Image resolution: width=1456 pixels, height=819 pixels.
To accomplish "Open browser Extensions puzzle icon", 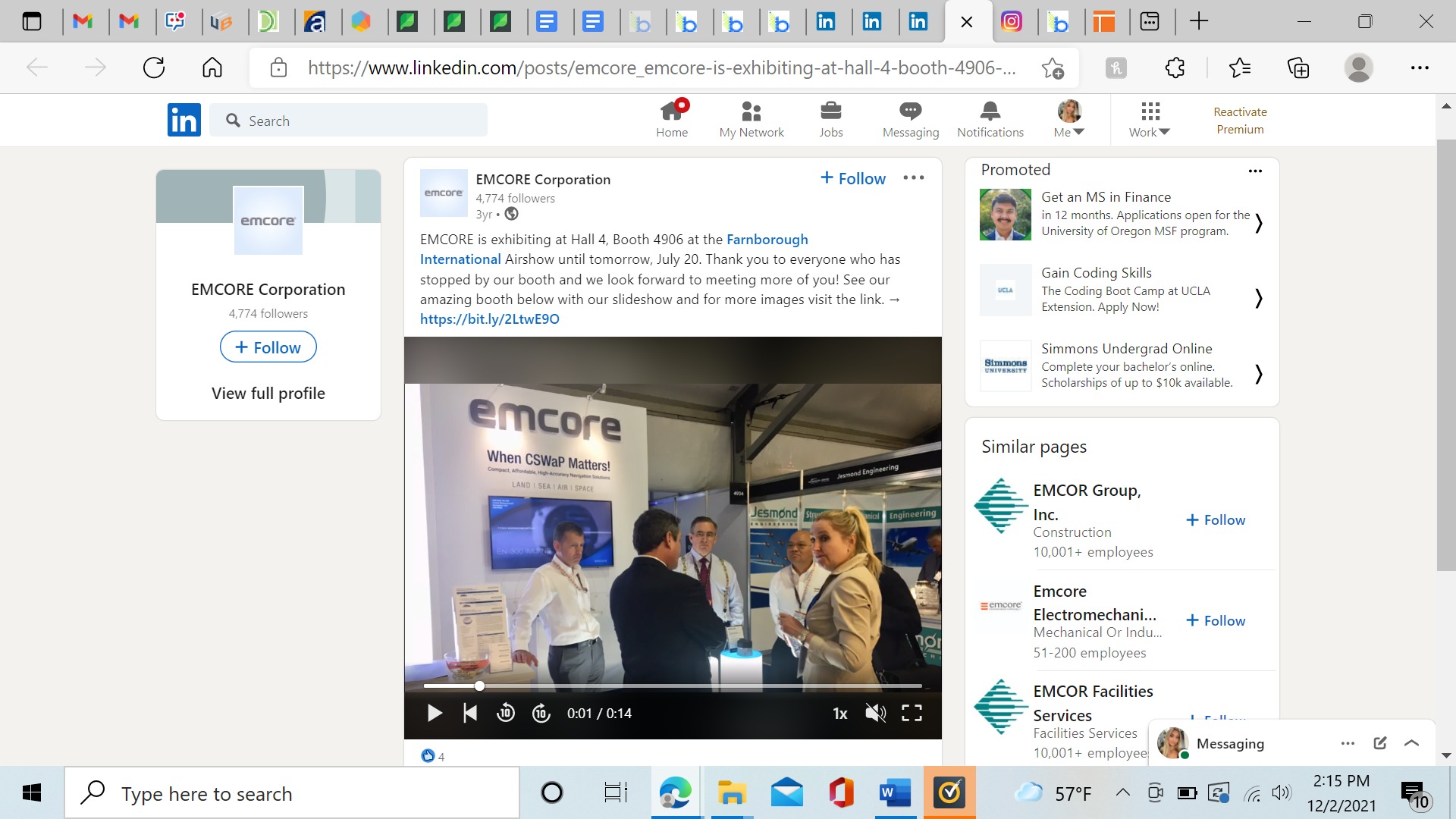I will [1175, 68].
